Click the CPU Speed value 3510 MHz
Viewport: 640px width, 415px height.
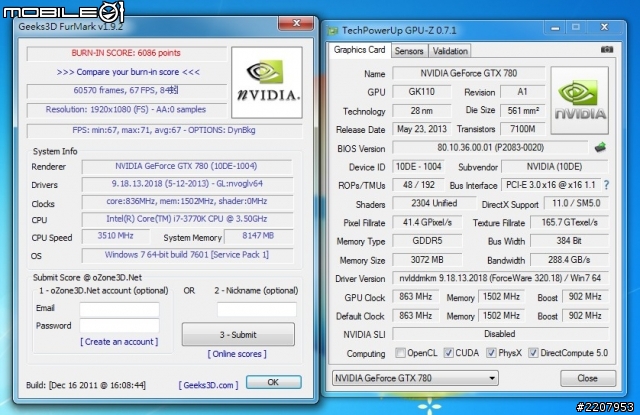pos(116,236)
